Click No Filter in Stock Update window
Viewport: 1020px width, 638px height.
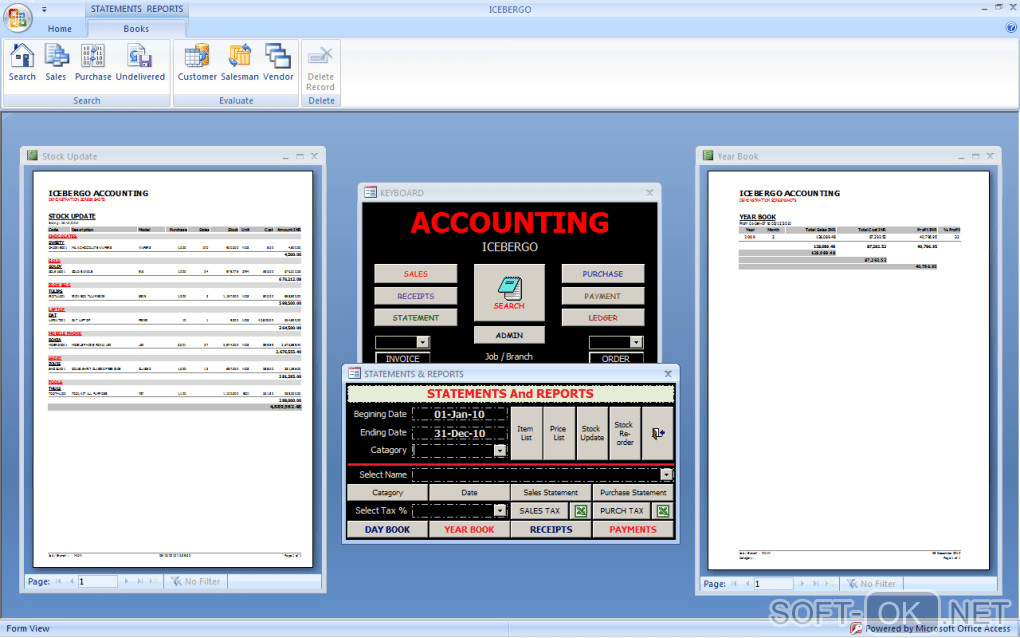pos(195,581)
